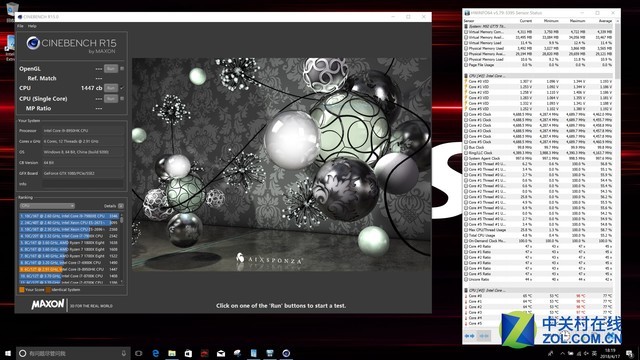
Task: Click the GFX Board GeForce GTX field
Action: click(83, 173)
